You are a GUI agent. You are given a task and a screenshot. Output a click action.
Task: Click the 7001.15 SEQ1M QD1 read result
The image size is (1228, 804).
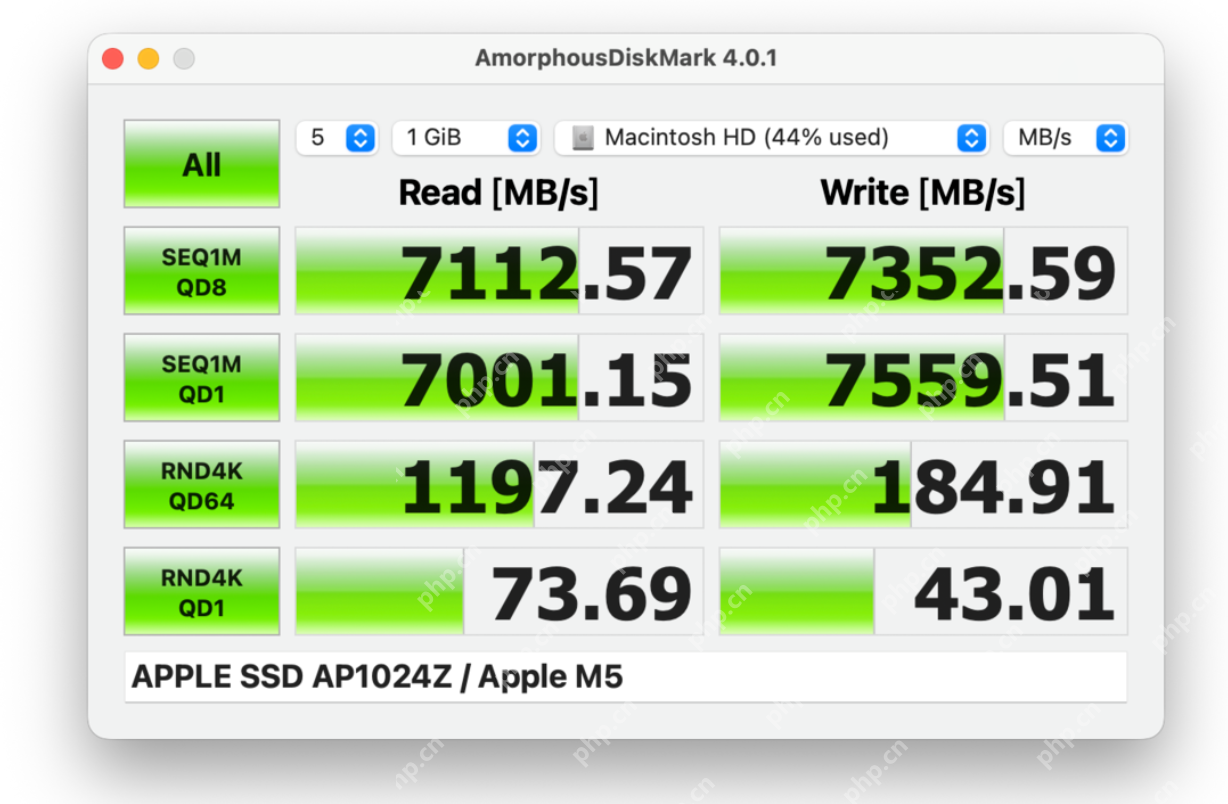click(x=499, y=378)
